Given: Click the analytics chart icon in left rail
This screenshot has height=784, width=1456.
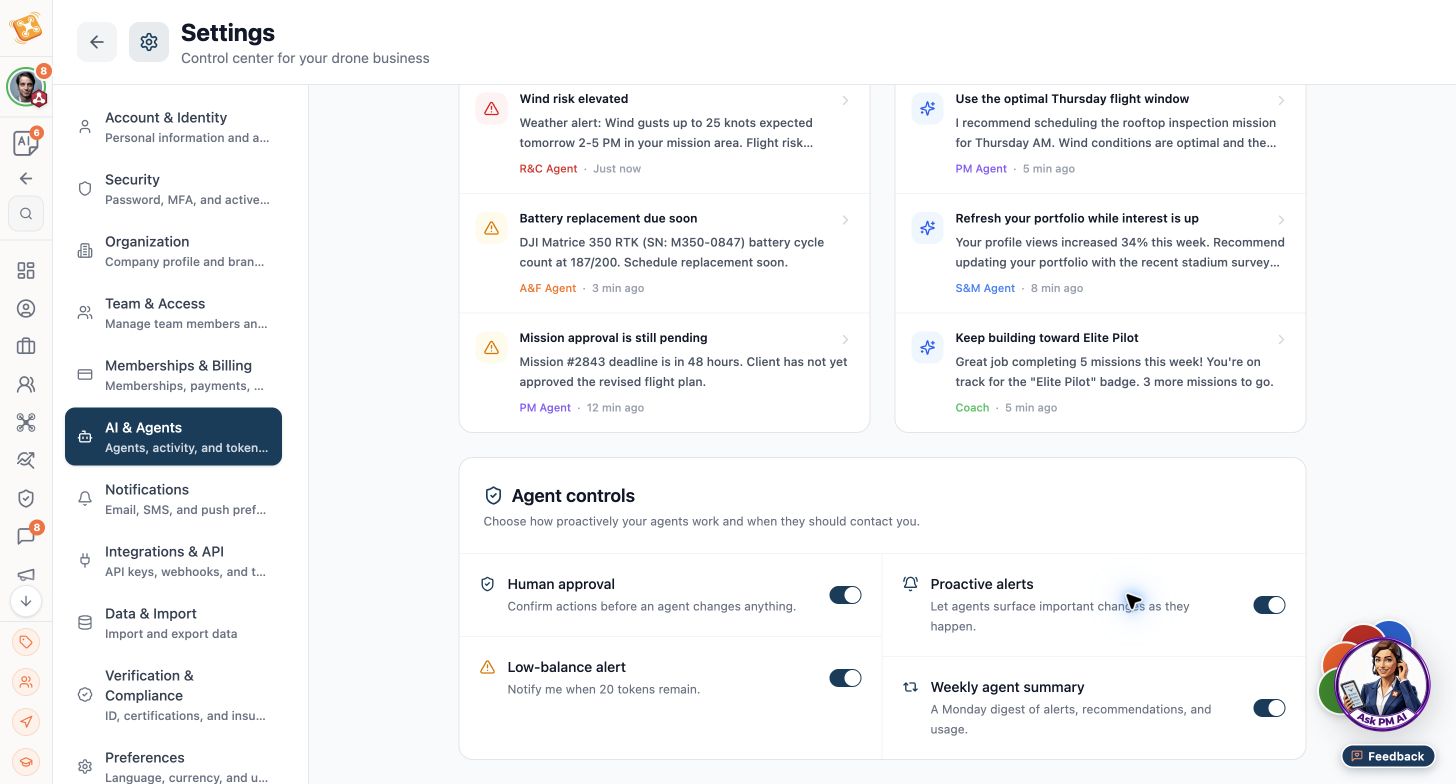Looking at the screenshot, I should click(x=26, y=460).
